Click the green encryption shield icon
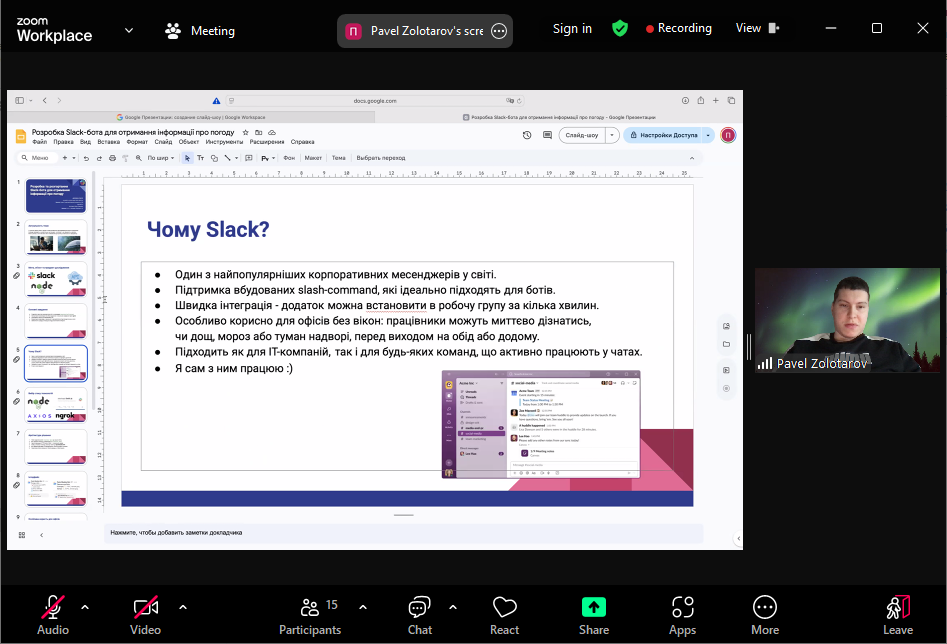 [x=620, y=29]
